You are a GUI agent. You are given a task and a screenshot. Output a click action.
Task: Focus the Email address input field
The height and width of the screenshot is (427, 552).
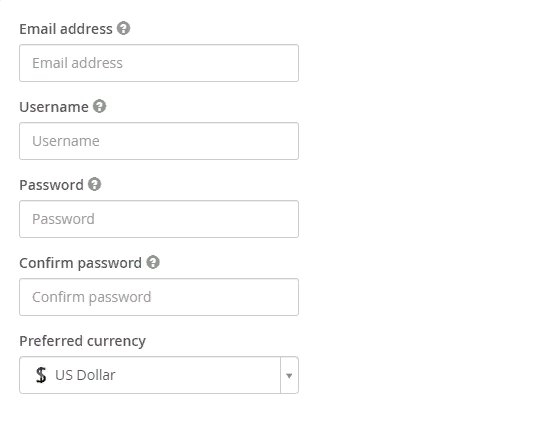point(159,63)
